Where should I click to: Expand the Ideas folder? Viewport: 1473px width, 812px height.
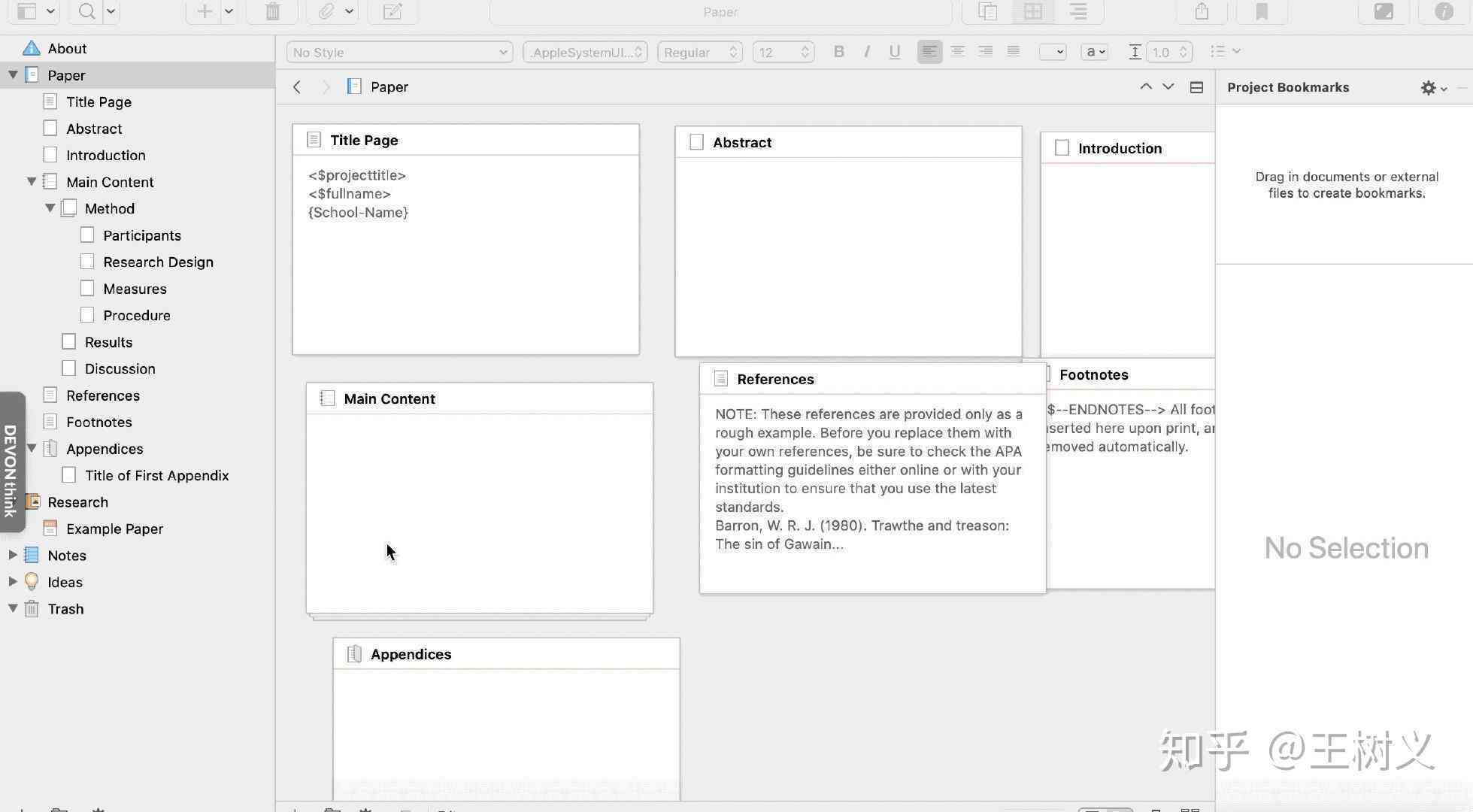pos(13,582)
